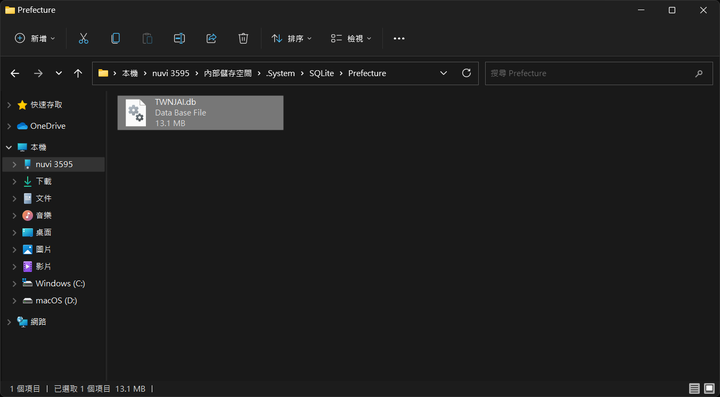Expand the nuvi 3595 tree node
Screen dimensions: 720x397
pos(15,164)
